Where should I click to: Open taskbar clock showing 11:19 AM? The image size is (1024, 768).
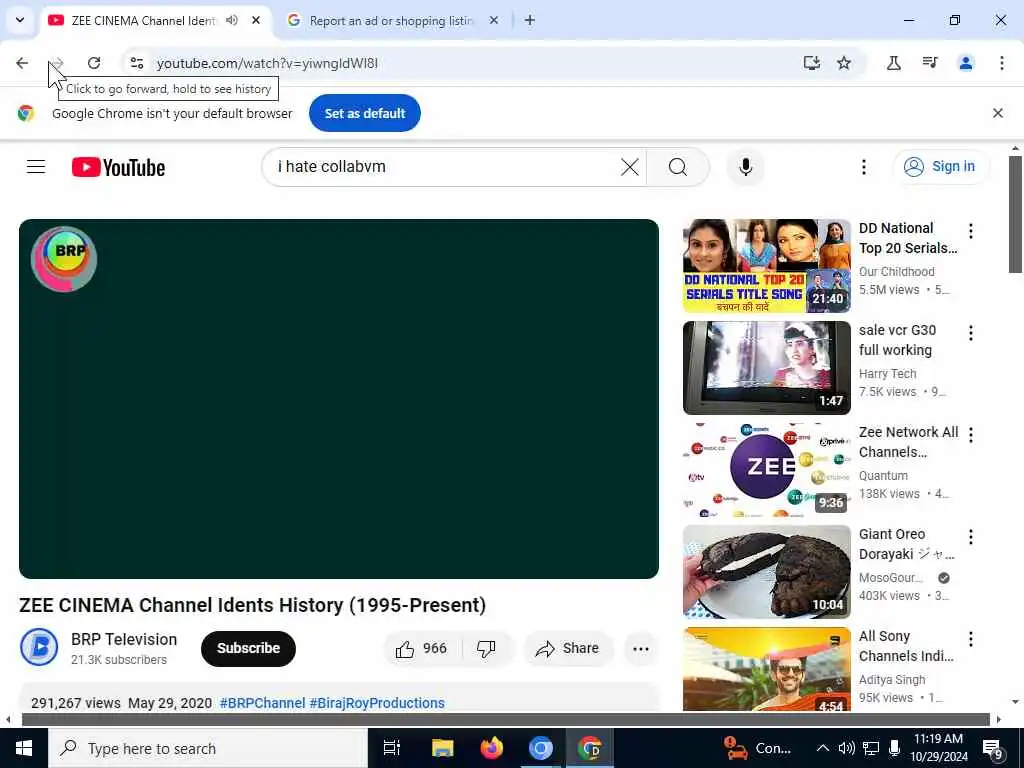pos(938,748)
